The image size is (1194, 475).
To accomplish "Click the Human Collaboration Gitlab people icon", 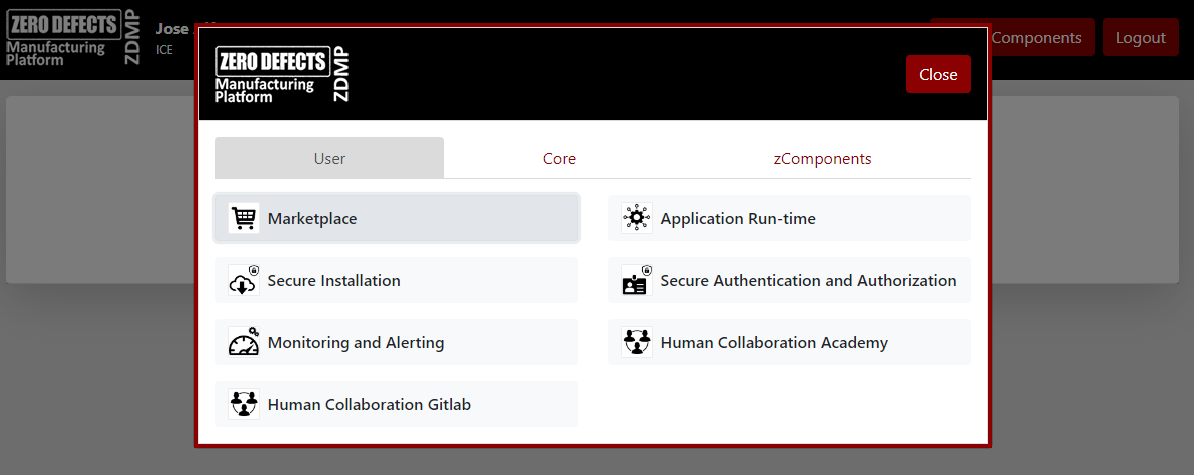I will point(244,404).
